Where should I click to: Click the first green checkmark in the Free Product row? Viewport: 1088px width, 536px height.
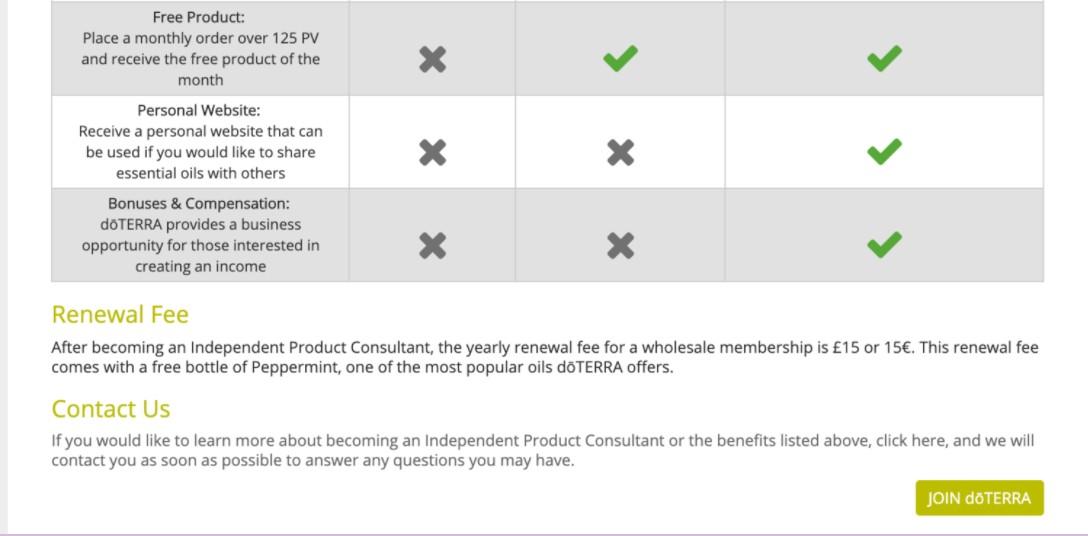click(620, 59)
